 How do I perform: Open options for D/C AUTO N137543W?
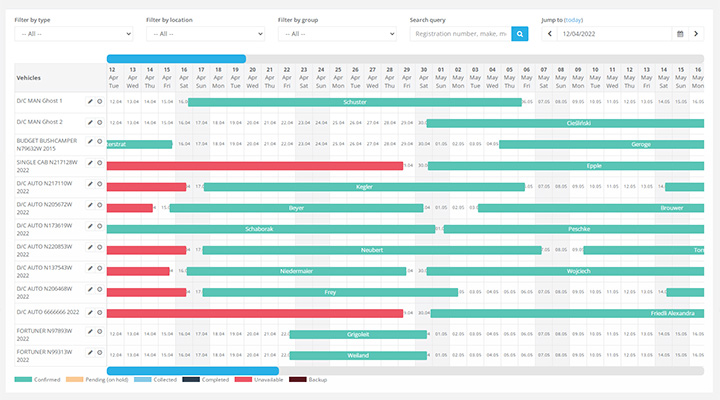(x=99, y=269)
